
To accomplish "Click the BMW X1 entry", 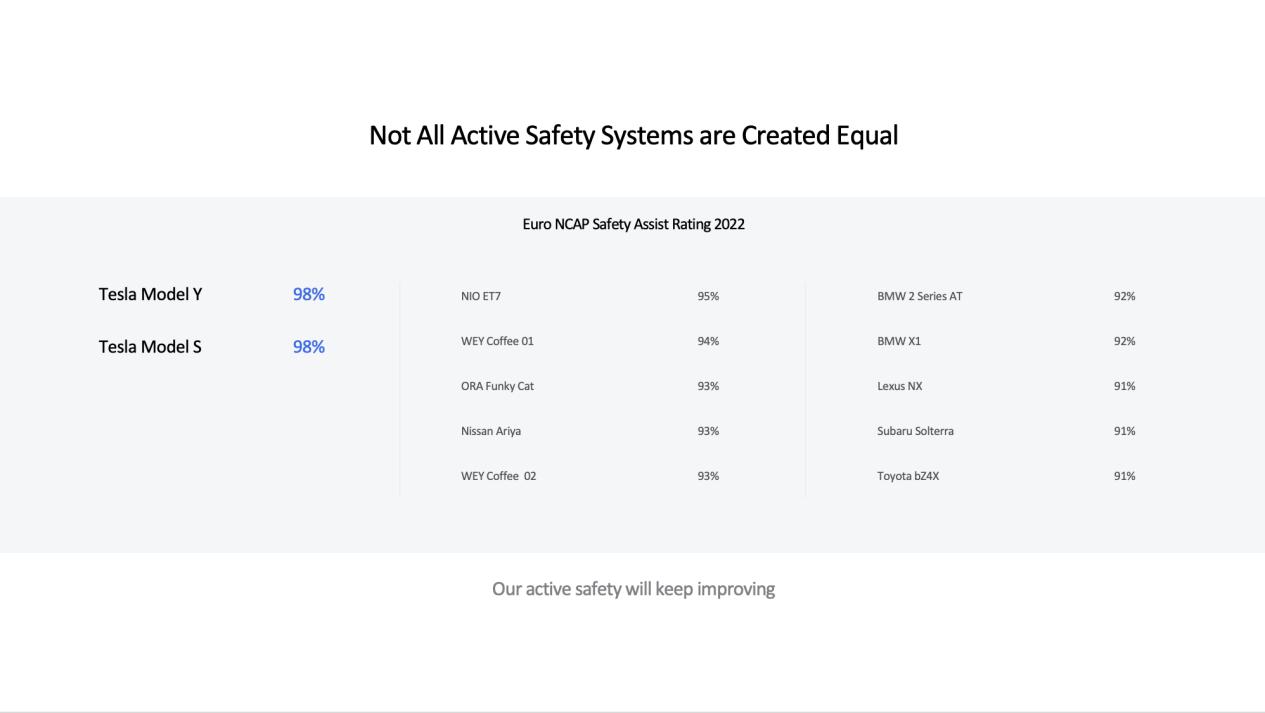I will pyautogui.click(x=899, y=341).
